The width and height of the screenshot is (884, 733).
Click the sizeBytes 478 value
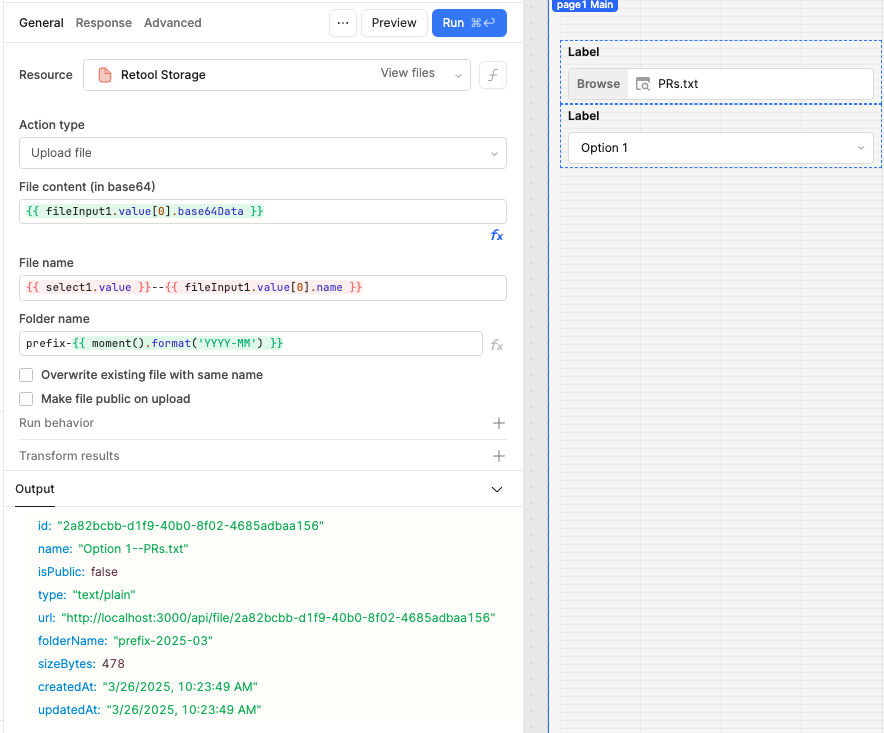pyautogui.click(x=113, y=664)
